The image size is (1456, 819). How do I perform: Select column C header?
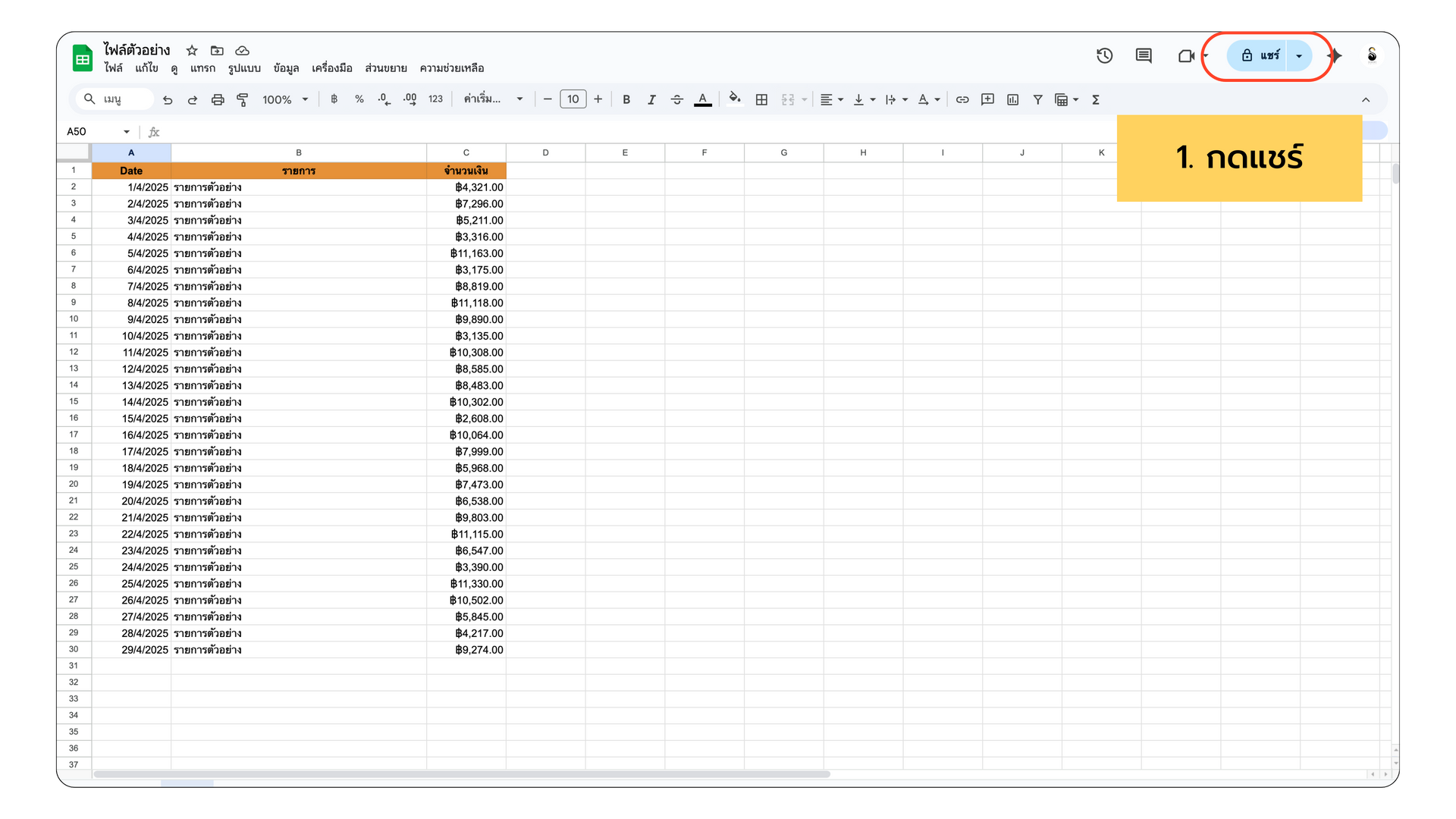466,152
